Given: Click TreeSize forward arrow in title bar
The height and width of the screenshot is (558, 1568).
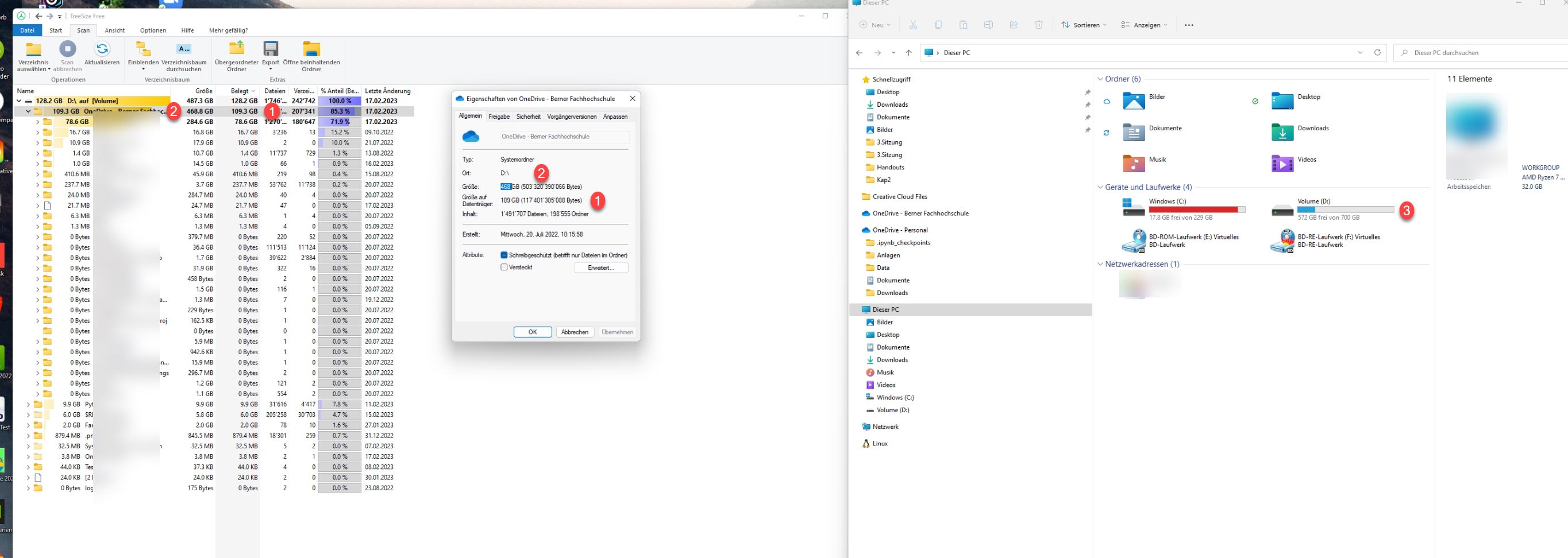Looking at the screenshot, I should [51, 16].
